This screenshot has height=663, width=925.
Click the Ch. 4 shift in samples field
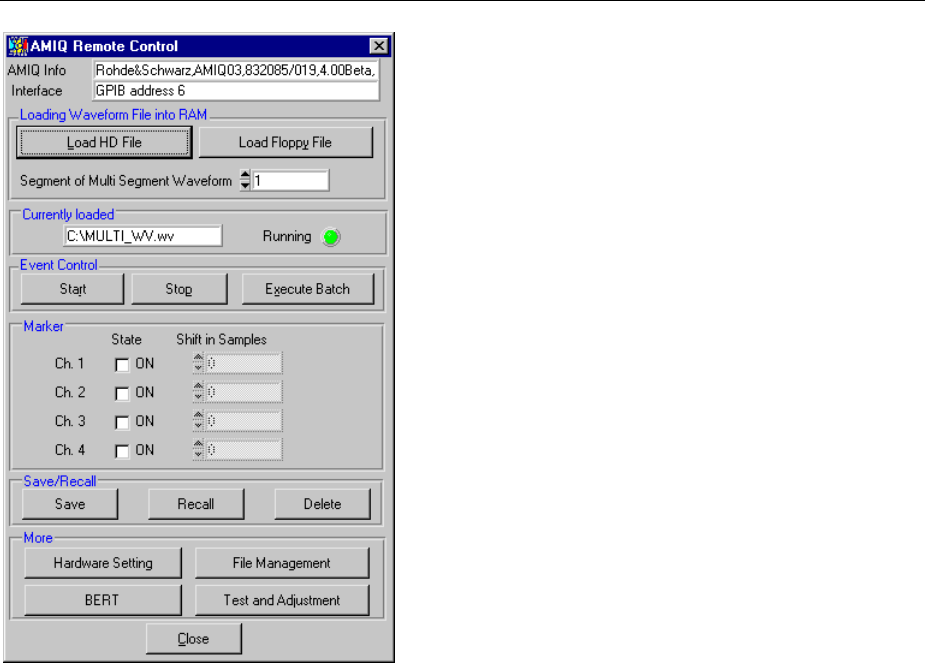pyautogui.click(x=244, y=450)
